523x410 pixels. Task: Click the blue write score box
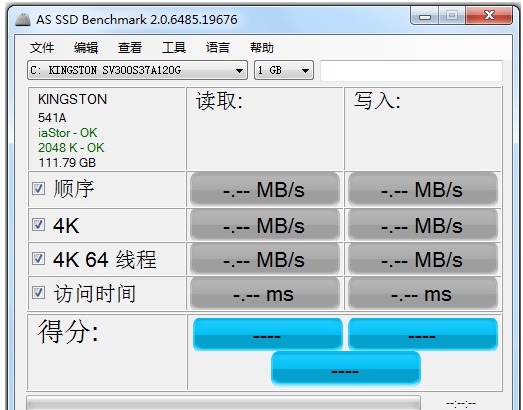coord(423,334)
